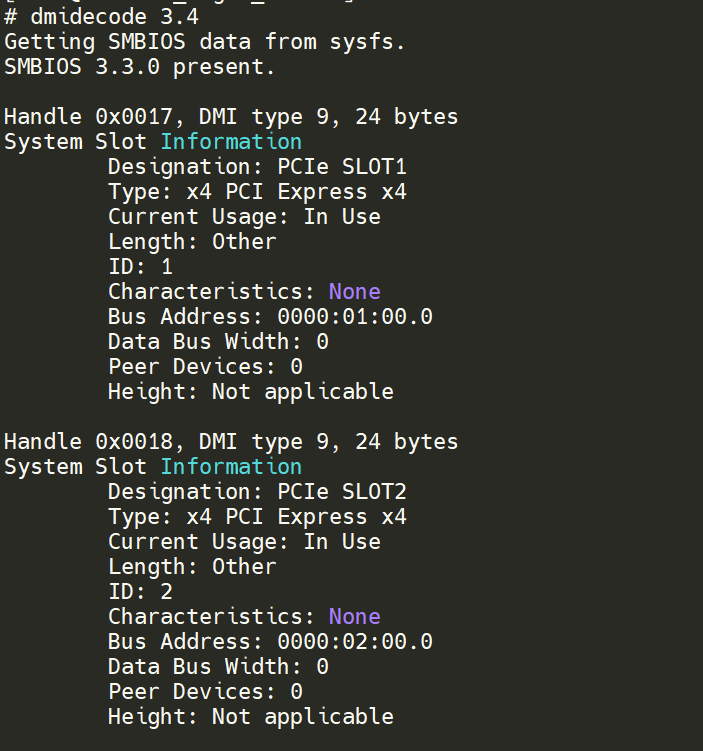This screenshot has width=703, height=751.
Task: Click SLOT2's 'Peer Devices: 0' line
Action: tap(205, 692)
